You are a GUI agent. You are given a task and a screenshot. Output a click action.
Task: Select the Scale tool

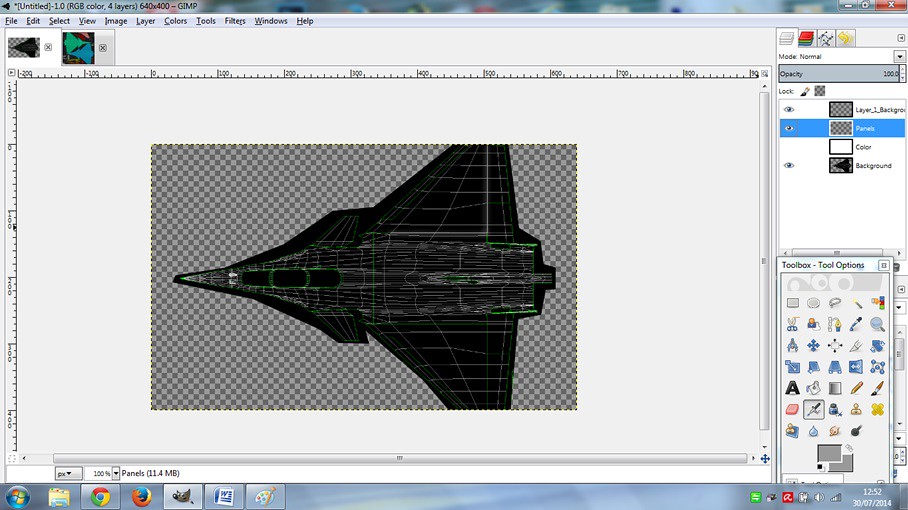point(793,367)
